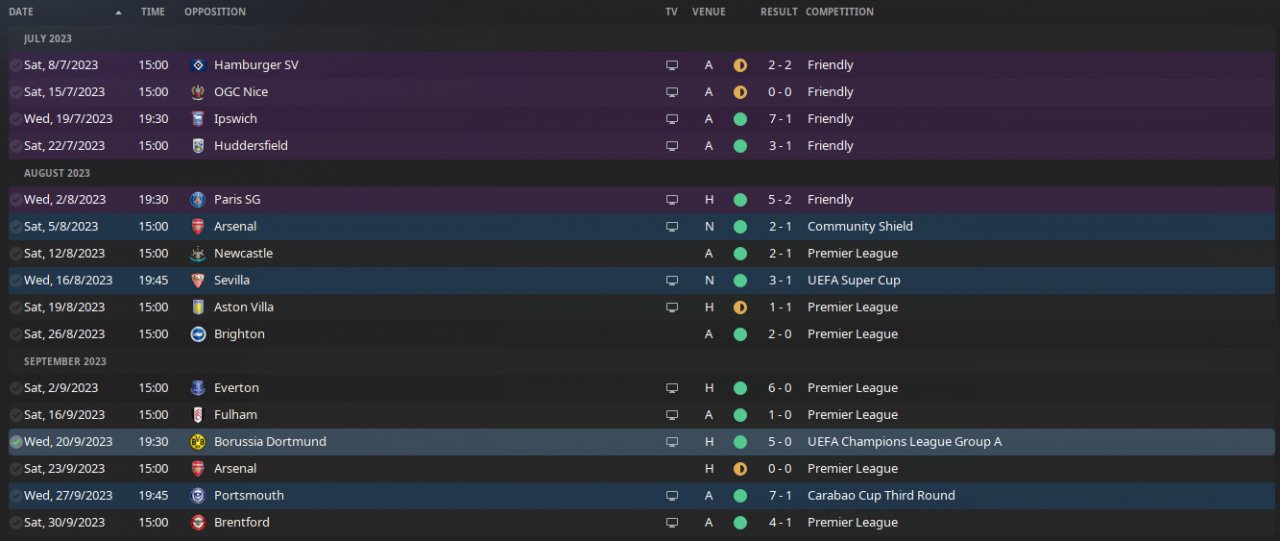Screen dimensions: 1280x541
Task: Click the TV icon on the Brentford row
Action: tap(672, 523)
